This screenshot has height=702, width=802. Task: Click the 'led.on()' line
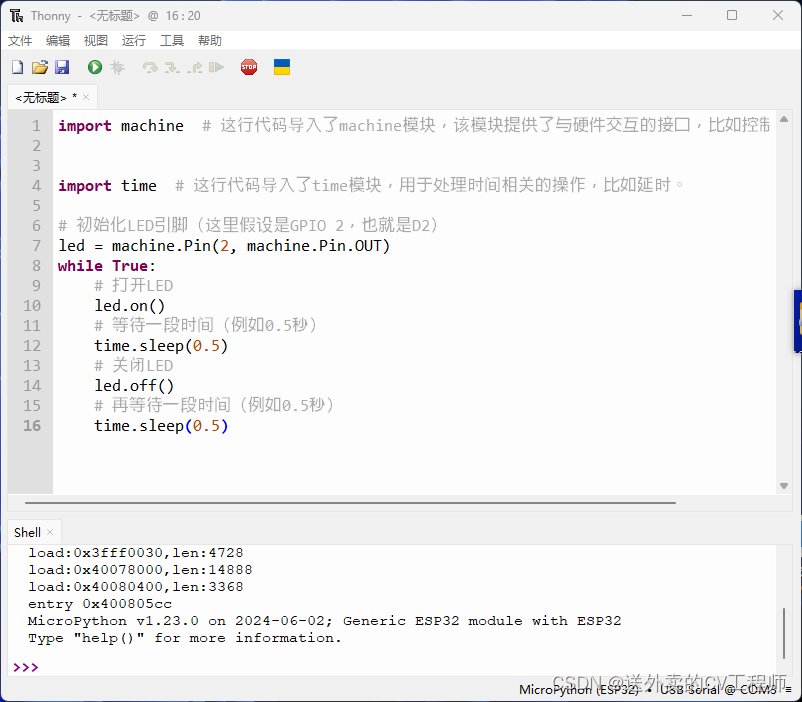click(129, 305)
